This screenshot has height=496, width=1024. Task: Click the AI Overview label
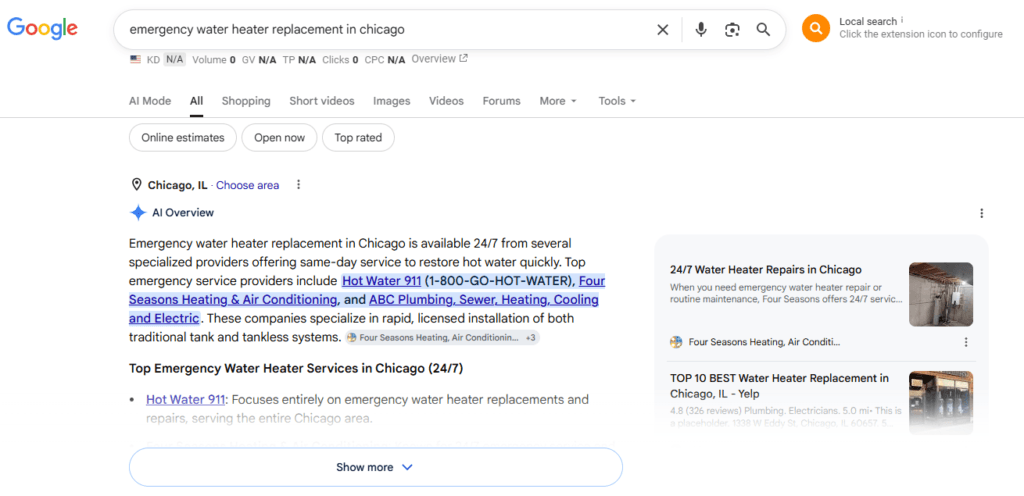(183, 213)
